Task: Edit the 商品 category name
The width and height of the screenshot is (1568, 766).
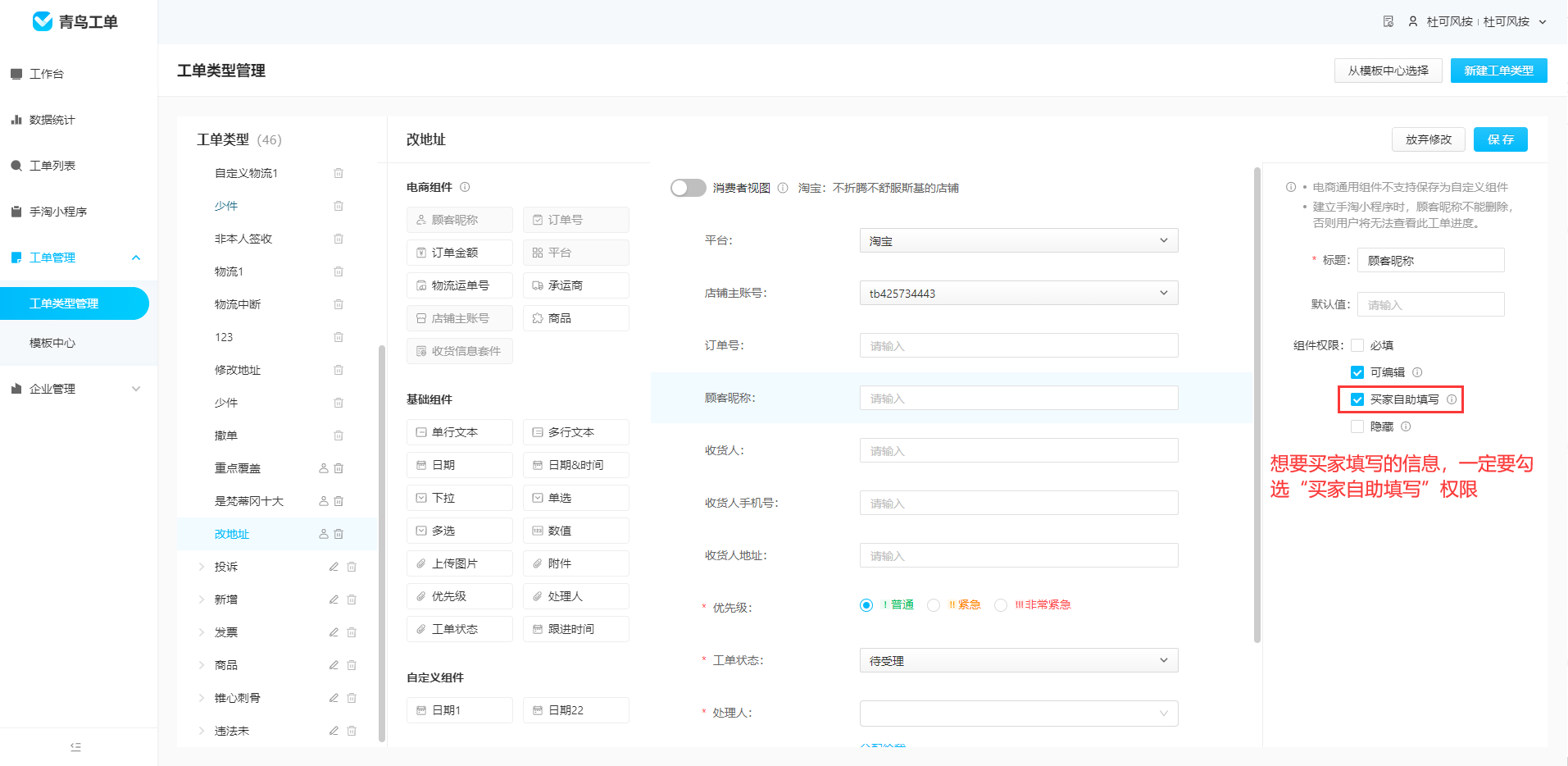Action: pos(334,665)
